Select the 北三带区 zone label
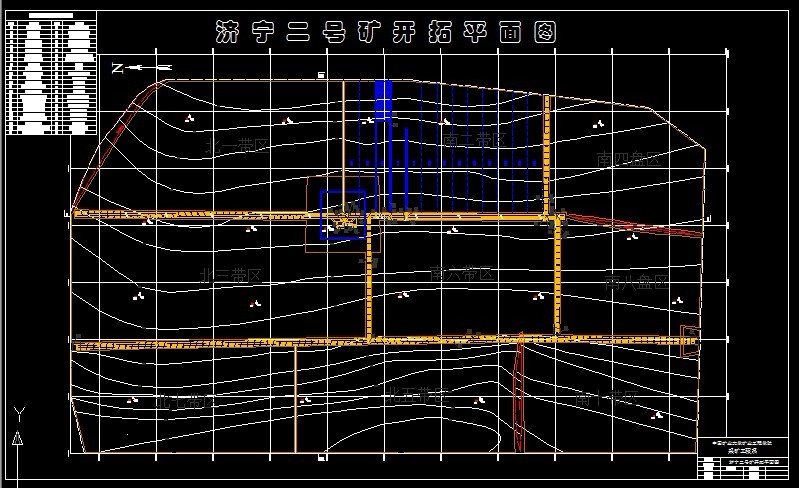The image size is (799, 488). (231, 276)
